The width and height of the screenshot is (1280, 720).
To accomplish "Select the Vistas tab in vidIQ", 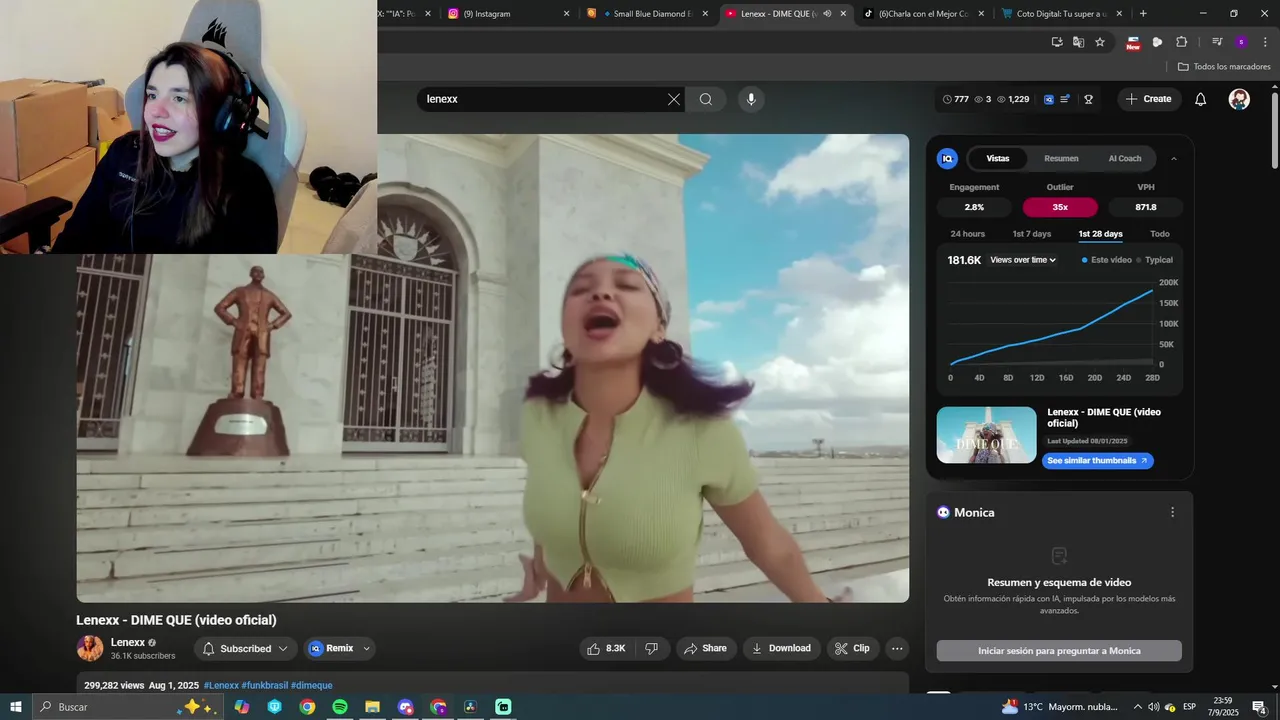I will [x=998, y=158].
